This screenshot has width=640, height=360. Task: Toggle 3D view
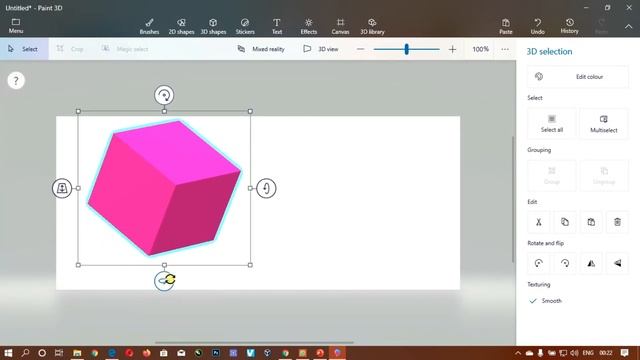[x=321, y=49]
